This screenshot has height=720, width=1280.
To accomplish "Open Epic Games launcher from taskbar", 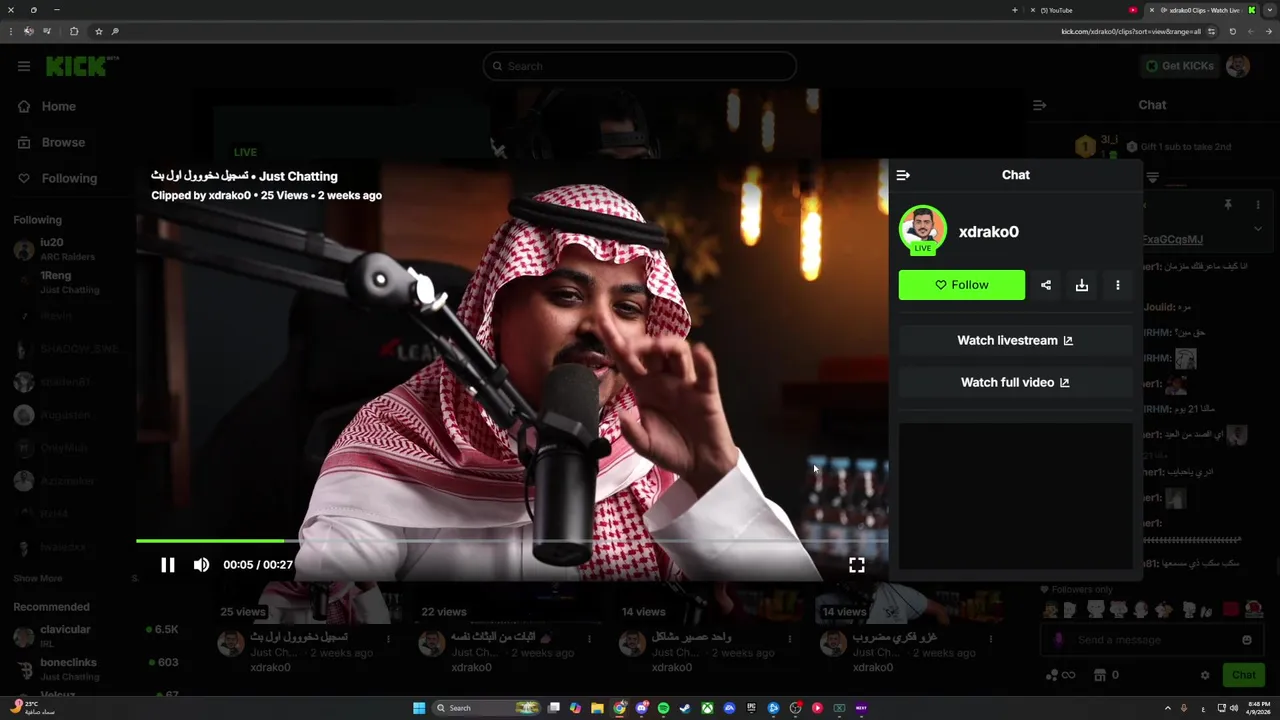I will (751, 708).
